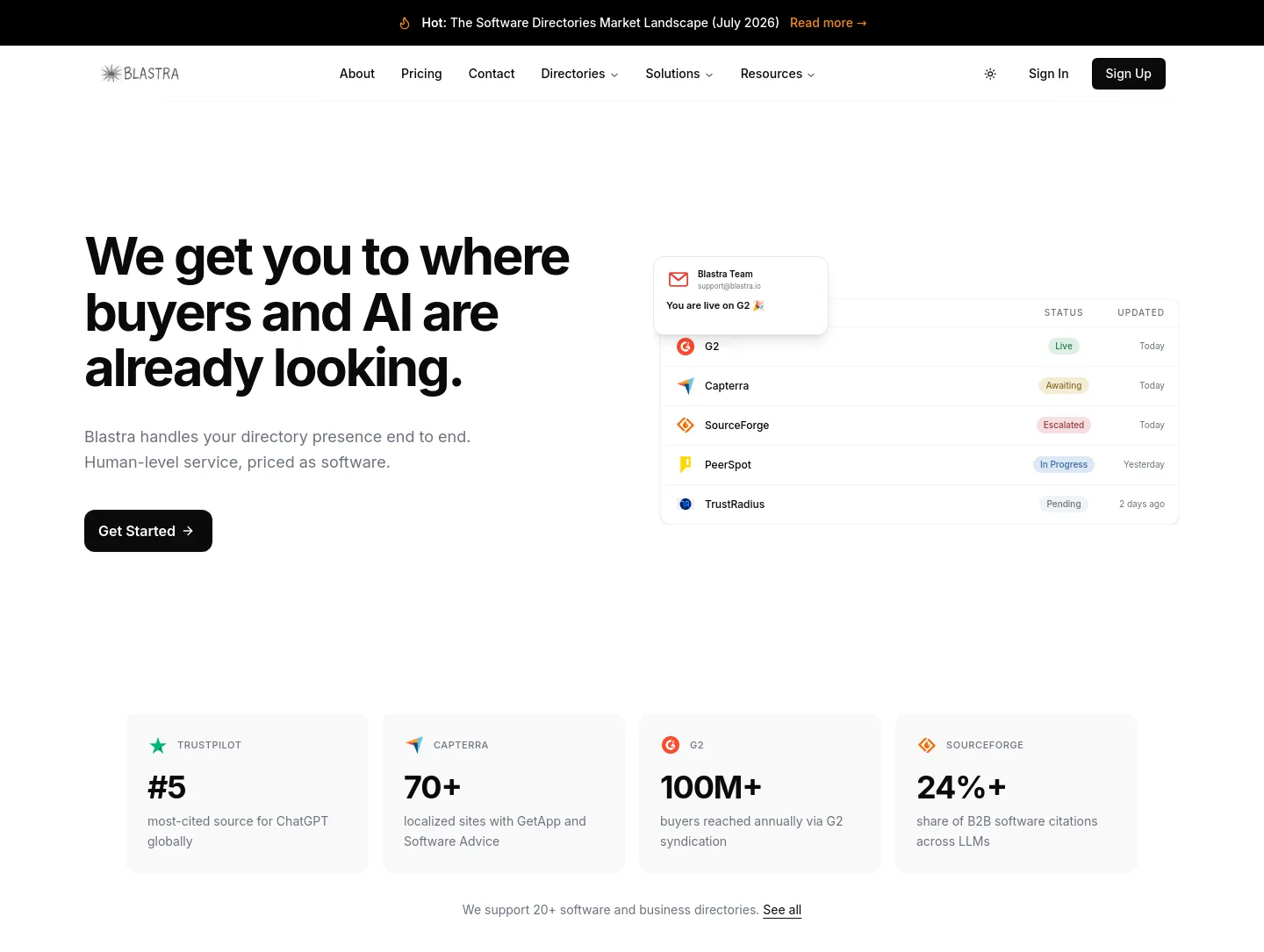Click the flame icon in the announcement bar
1264x952 pixels.
(405, 23)
